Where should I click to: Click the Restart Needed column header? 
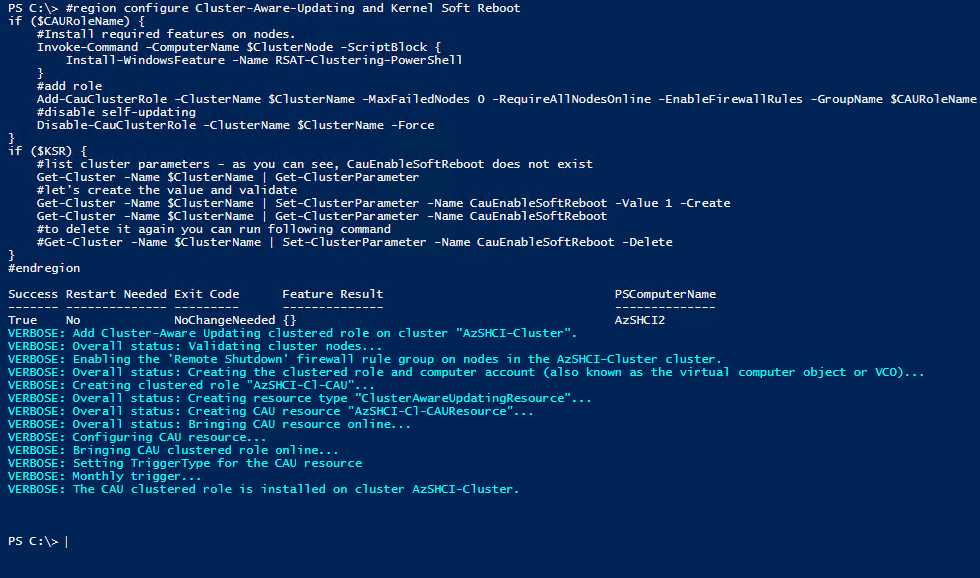tap(116, 294)
